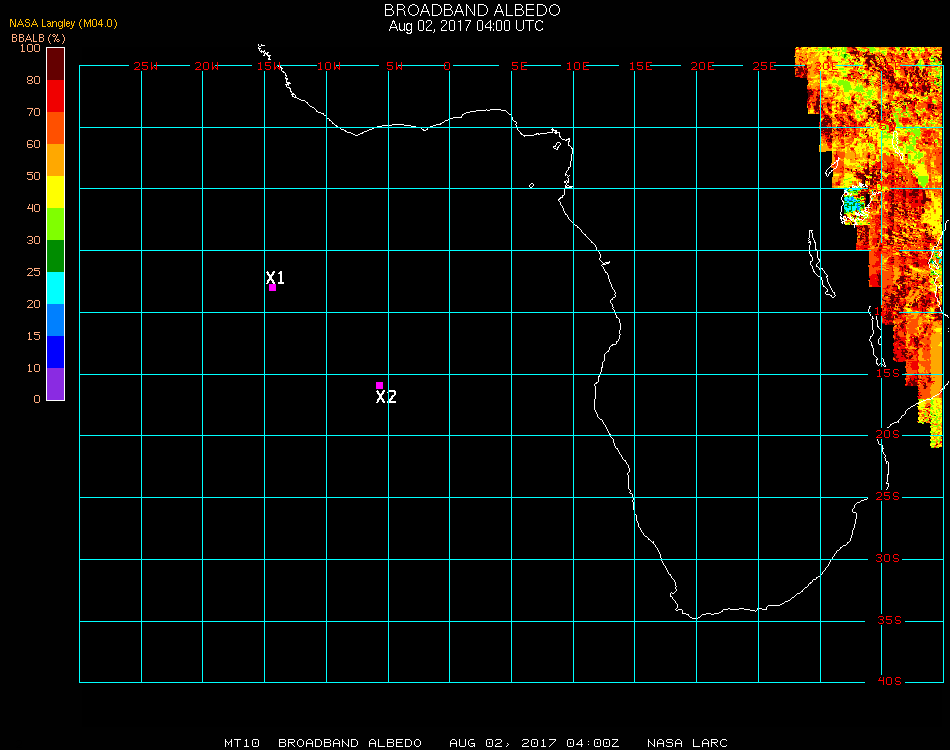
Task: Click the dark green 25-30 legend swatch
Action: 56,256
